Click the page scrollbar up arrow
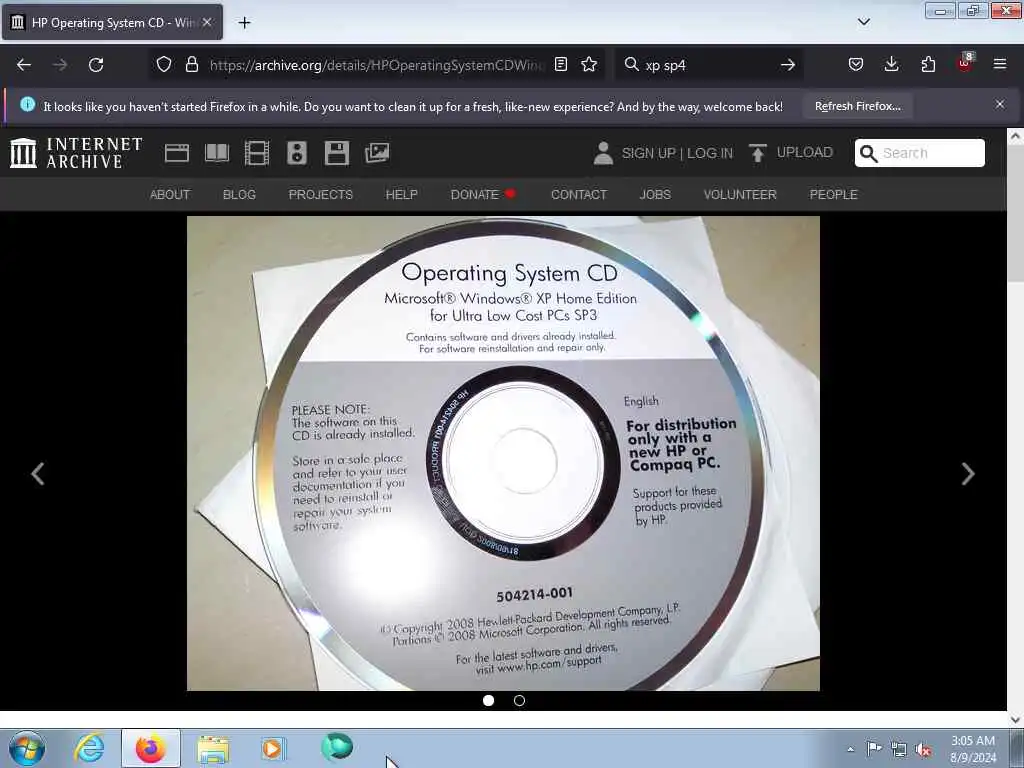The width and height of the screenshot is (1024, 768). 1015,136
